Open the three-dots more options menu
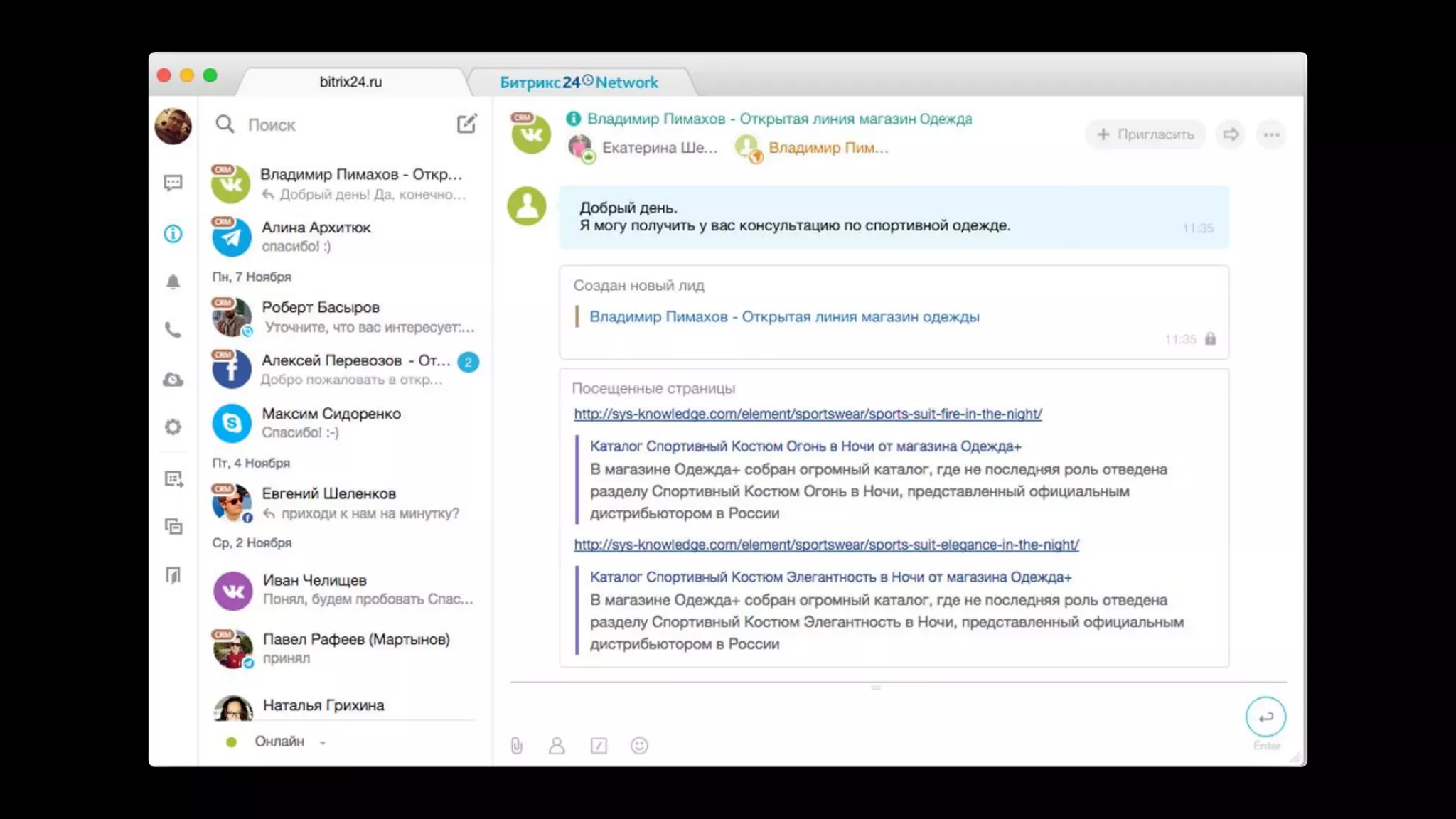The image size is (1456, 819). [x=1271, y=134]
